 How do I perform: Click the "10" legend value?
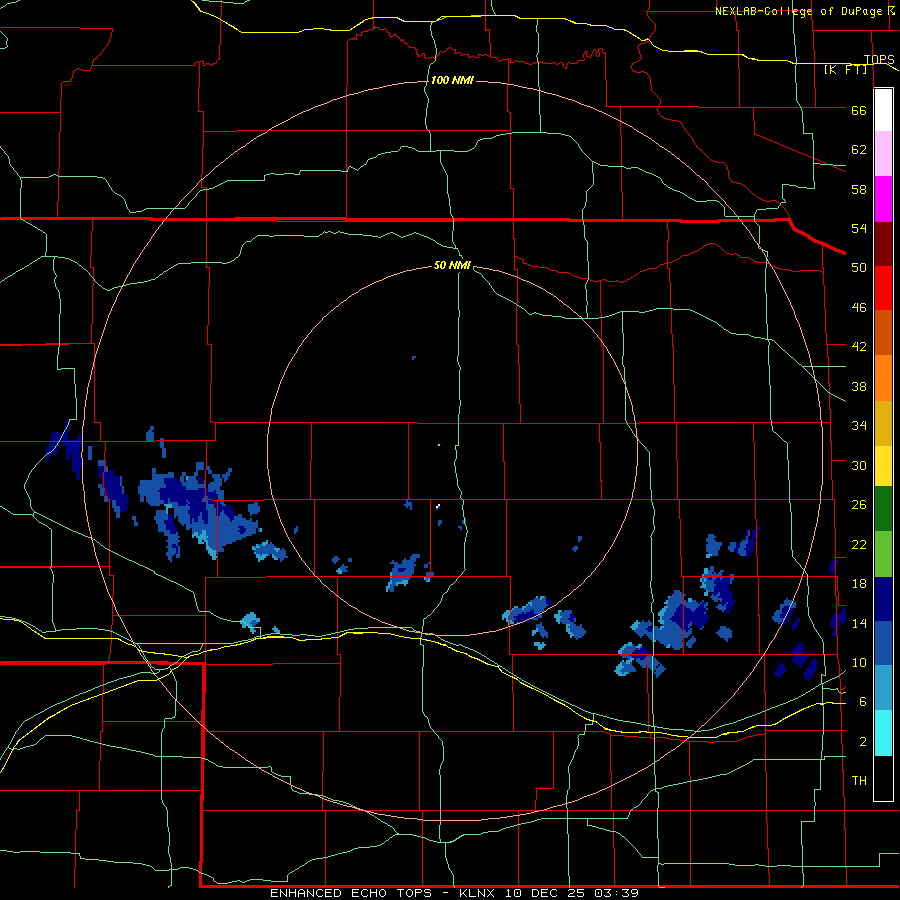coord(859,663)
